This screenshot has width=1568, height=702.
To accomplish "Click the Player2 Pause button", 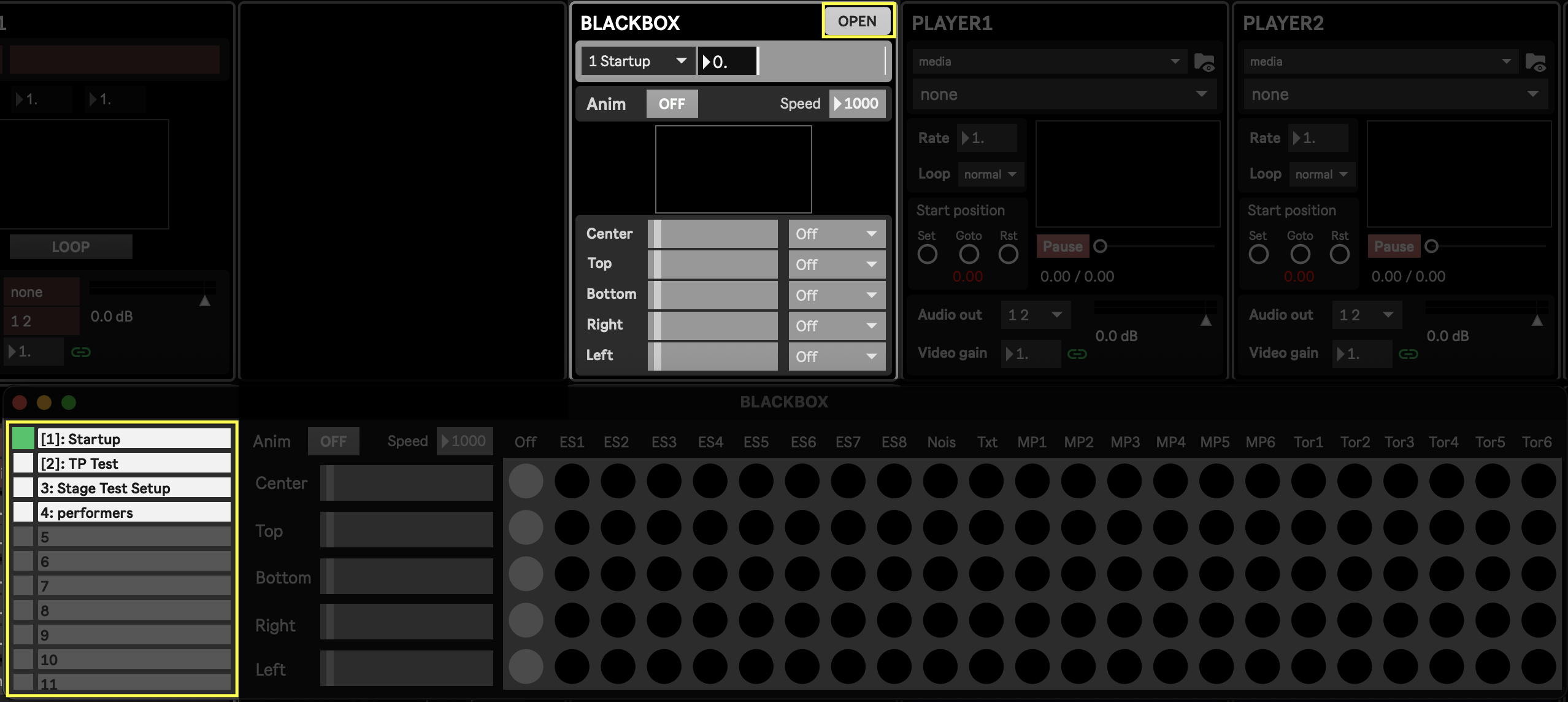I will click(x=1394, y=247).
